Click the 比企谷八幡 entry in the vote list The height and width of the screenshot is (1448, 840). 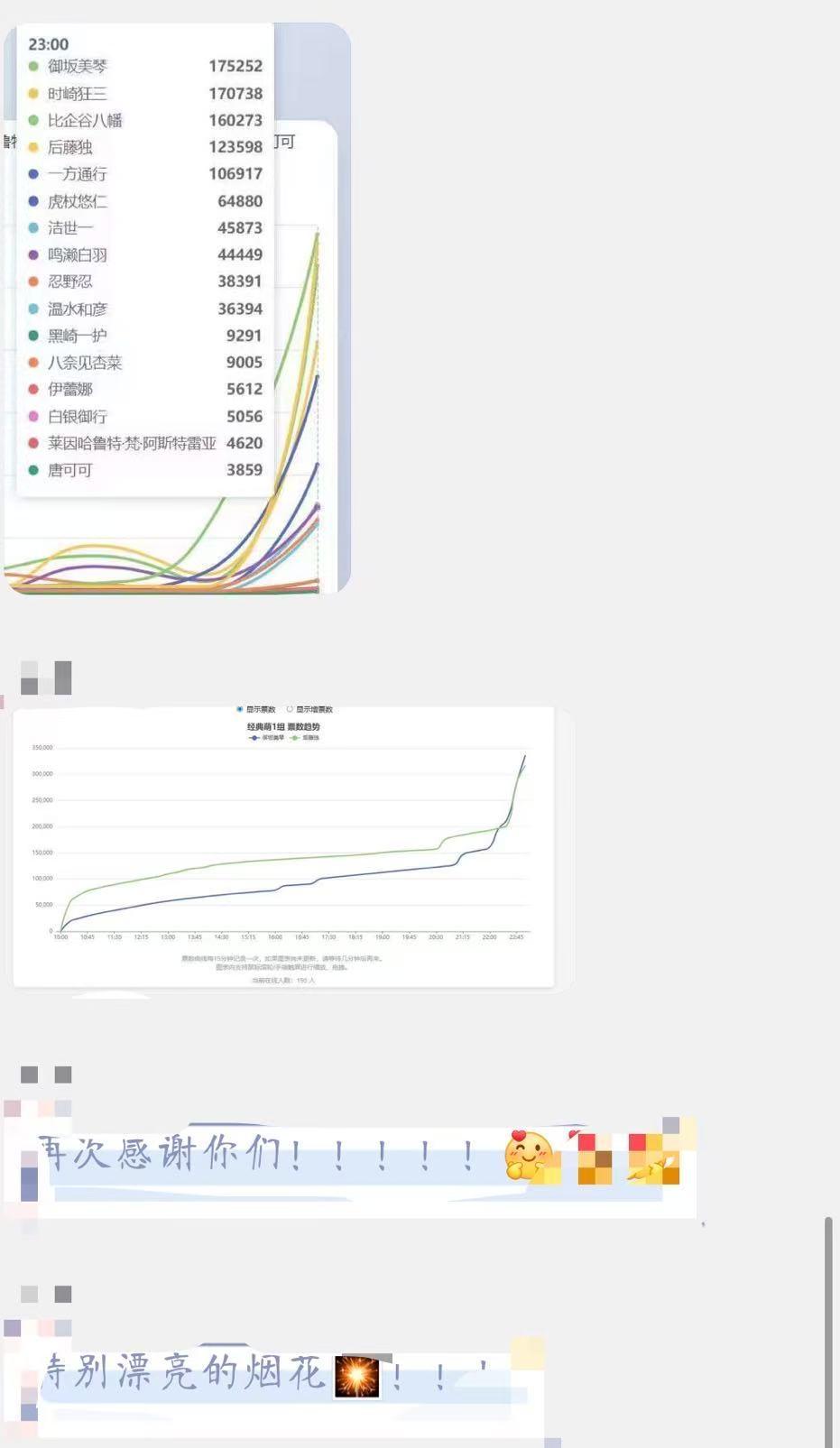click(x=85, y=121)
